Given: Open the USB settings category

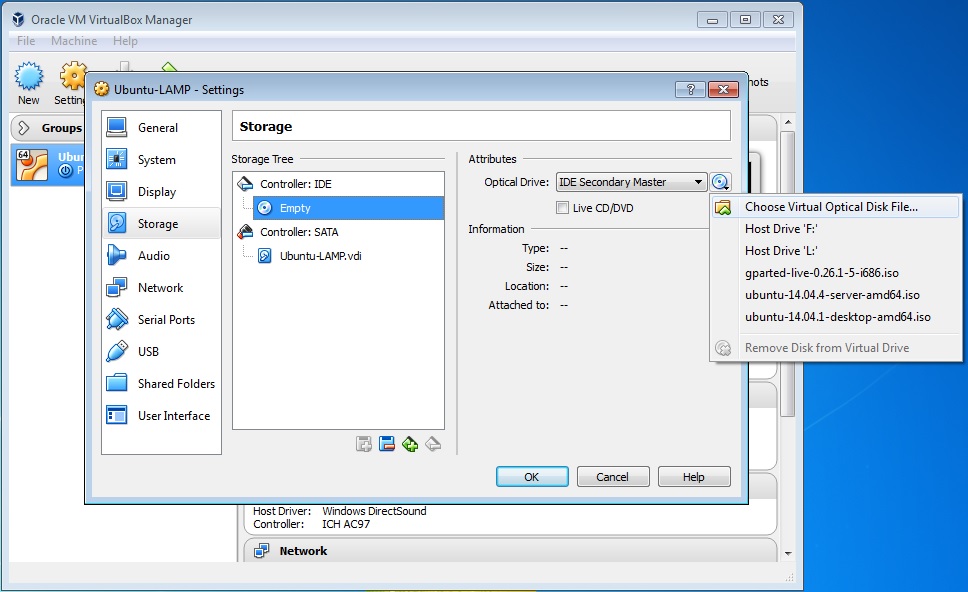Looking at the screenshot, I should pyautogui.click(x=161, y=352).
